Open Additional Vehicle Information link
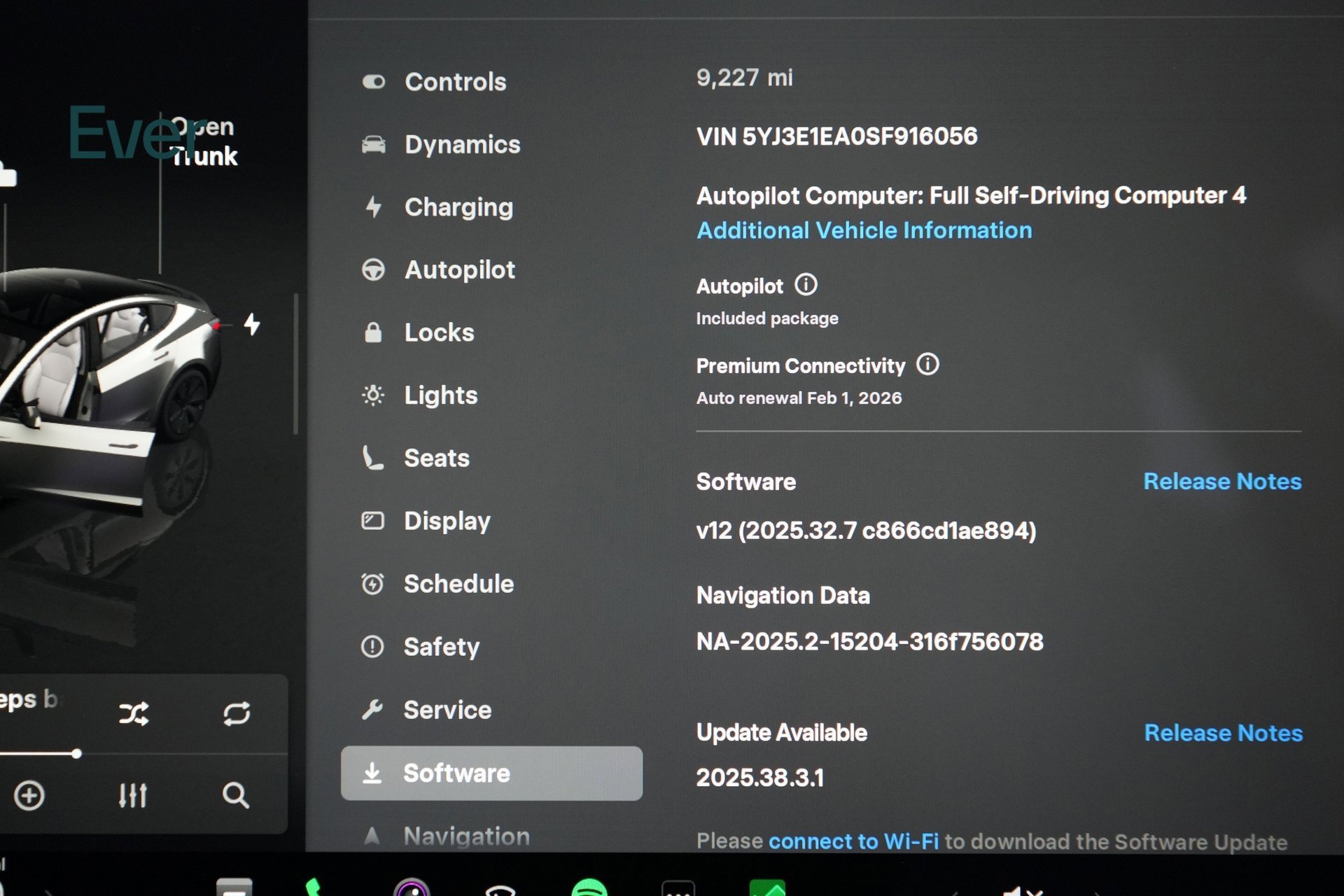Viewport: 1344px width, 896px height. [x=864, y=230]
